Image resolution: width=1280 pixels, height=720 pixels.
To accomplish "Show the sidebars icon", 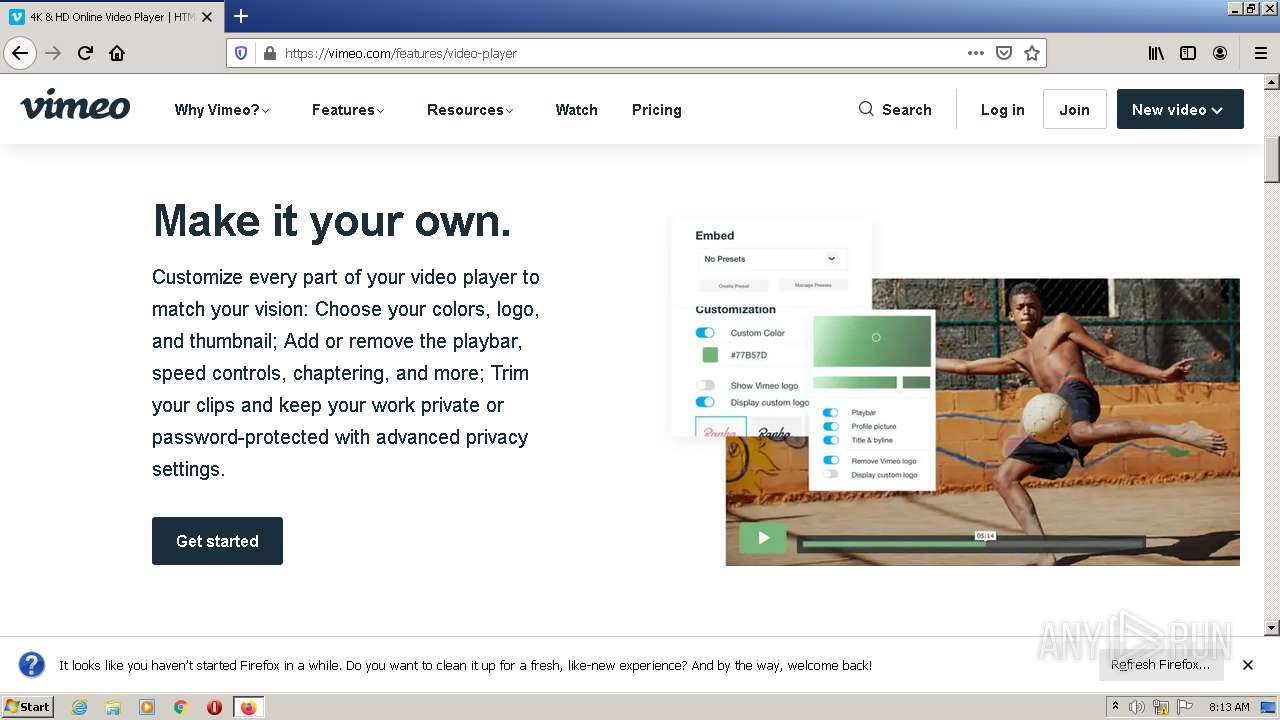I will coord(1188,53).
